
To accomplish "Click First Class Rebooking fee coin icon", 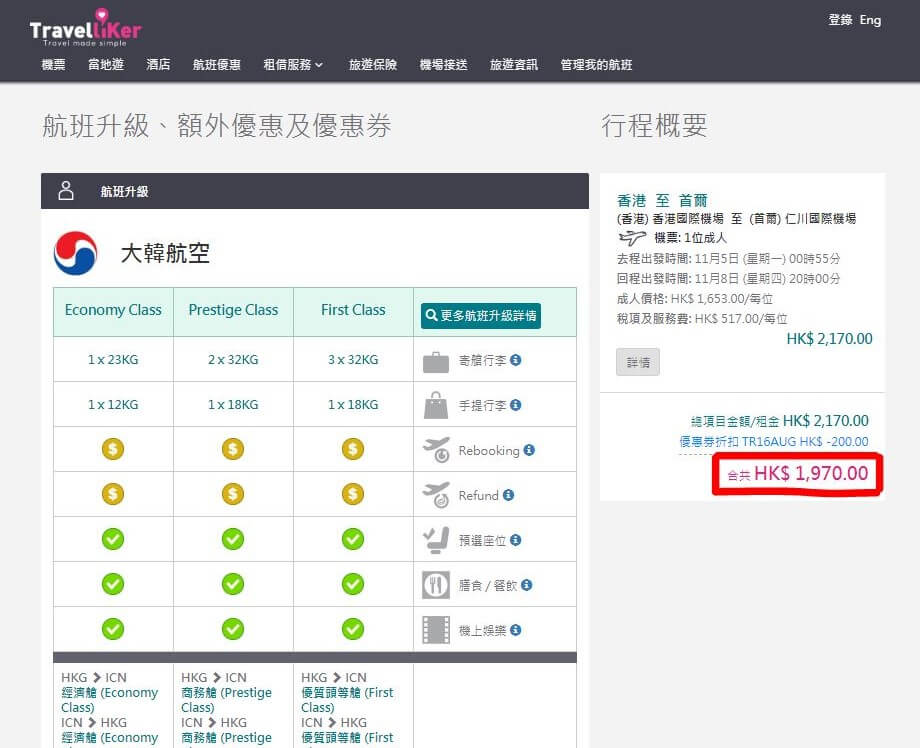I will click(353, 449).
